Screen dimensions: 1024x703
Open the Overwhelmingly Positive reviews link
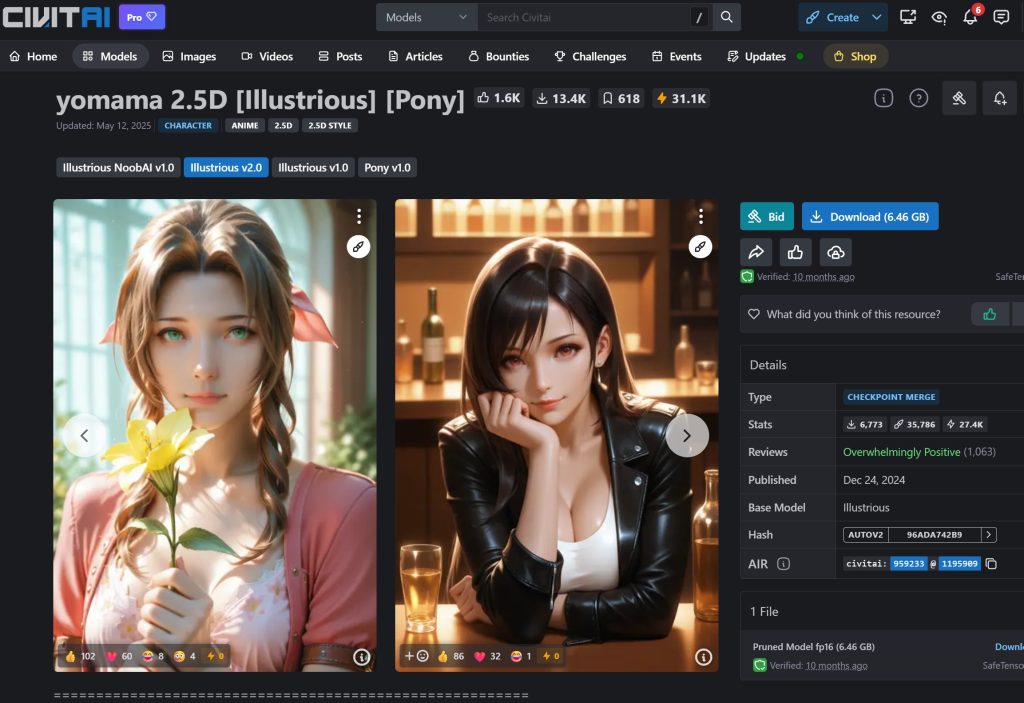coord(901,452)
